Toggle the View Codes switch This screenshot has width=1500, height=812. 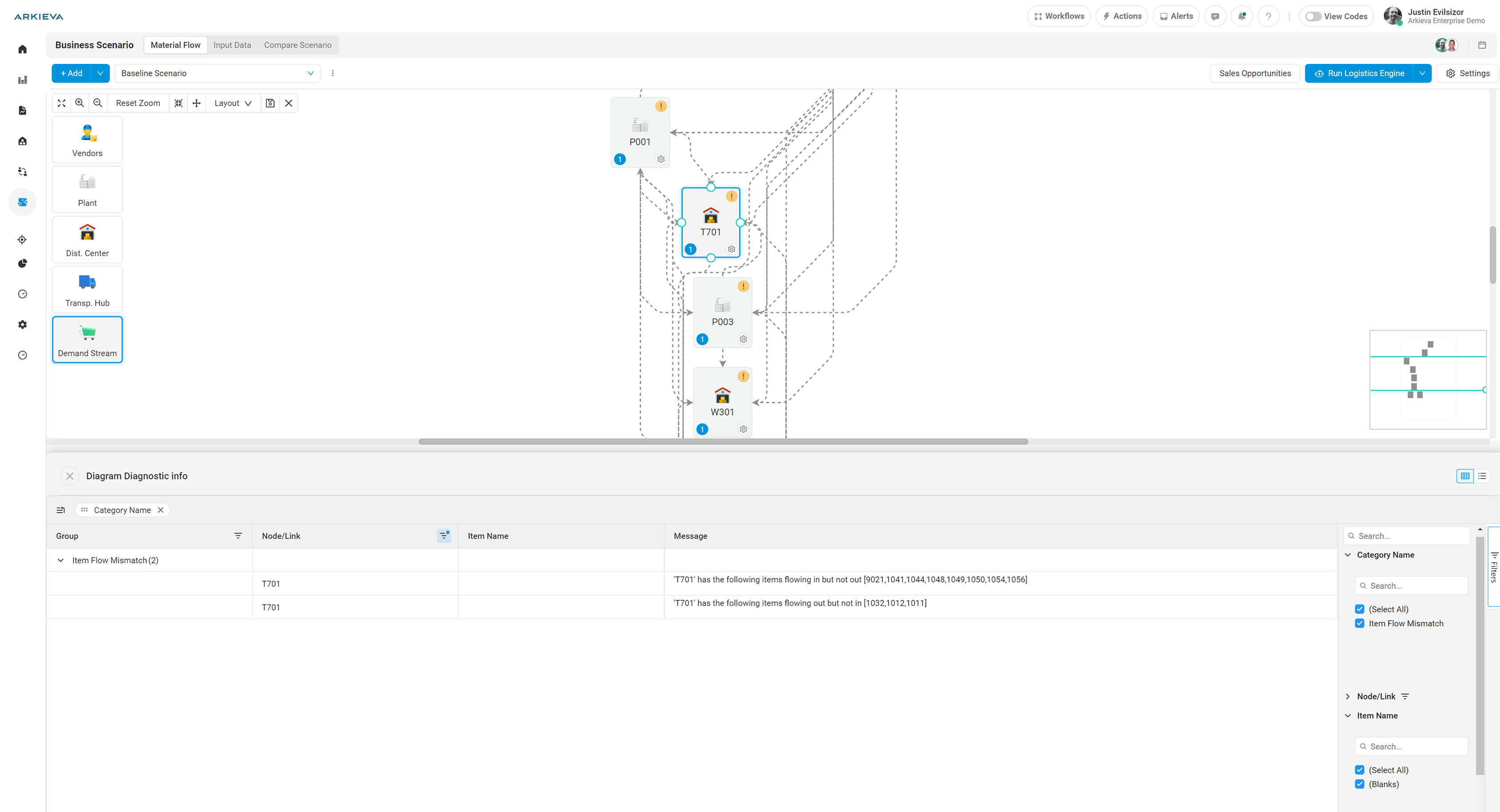click(1313, 16)
